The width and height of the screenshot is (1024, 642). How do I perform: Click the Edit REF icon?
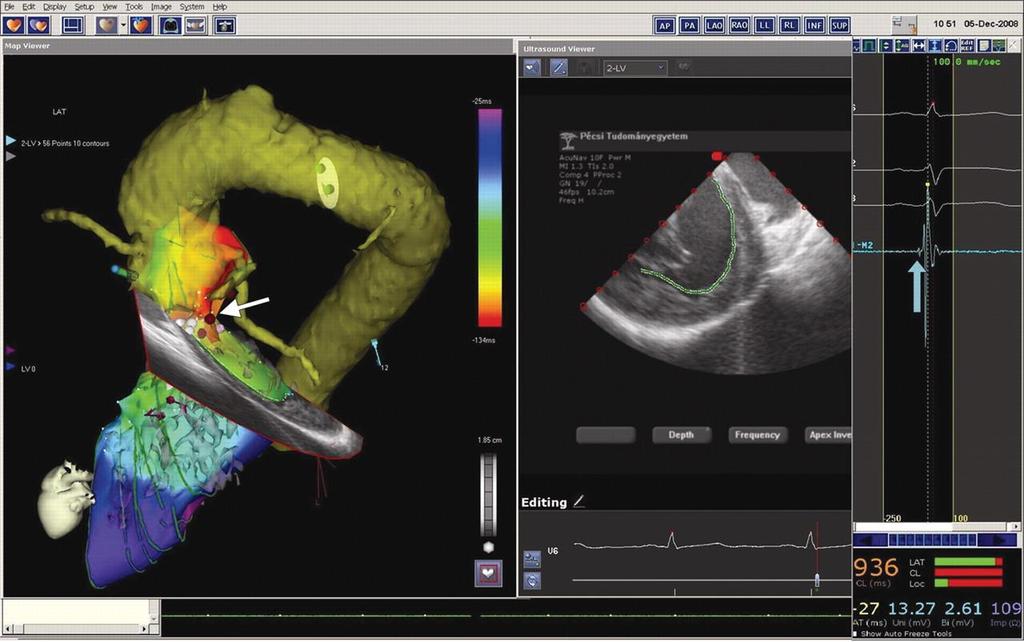click(967, 46)
